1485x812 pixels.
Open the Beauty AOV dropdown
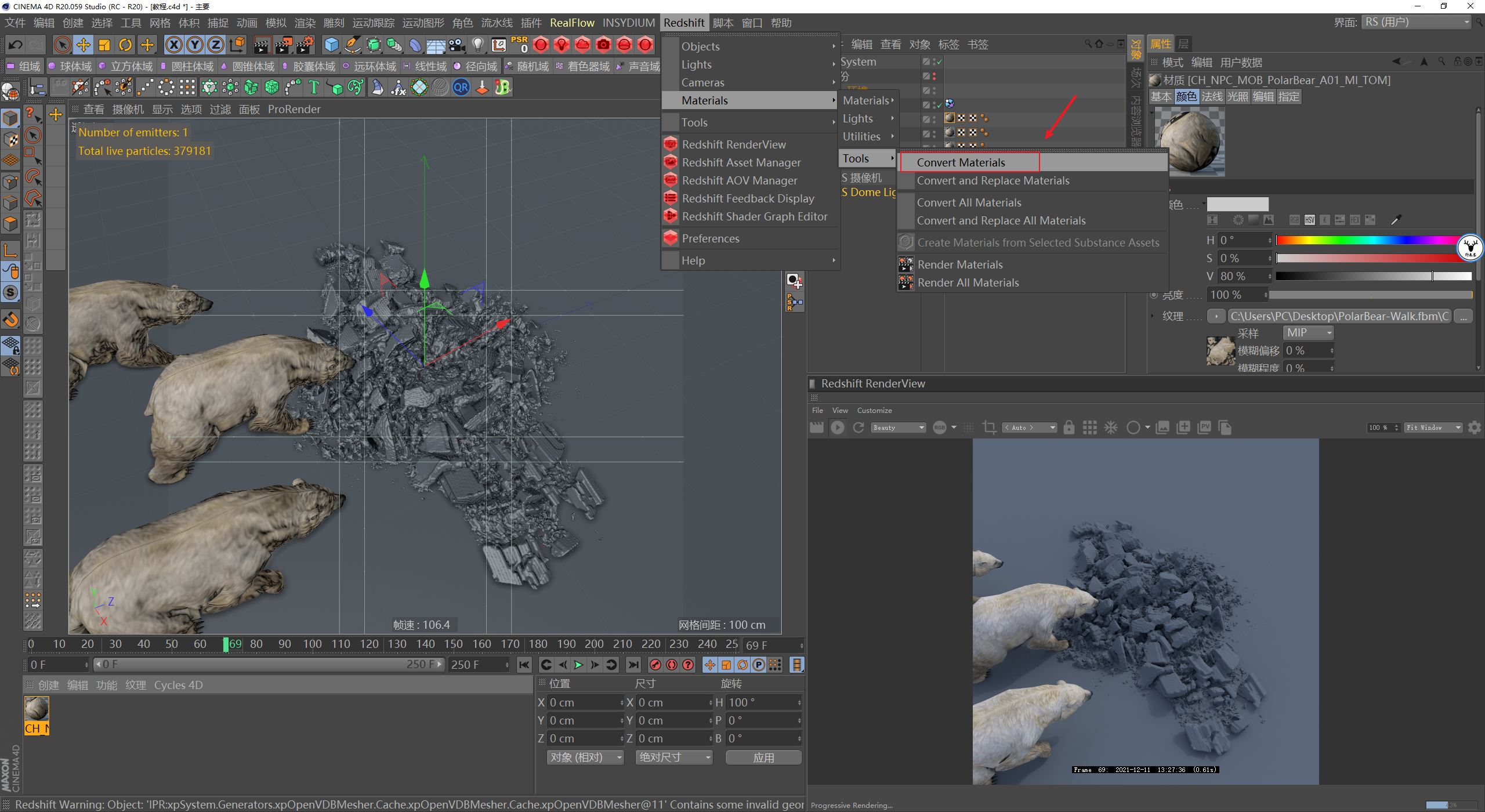(x=899, y=427)
